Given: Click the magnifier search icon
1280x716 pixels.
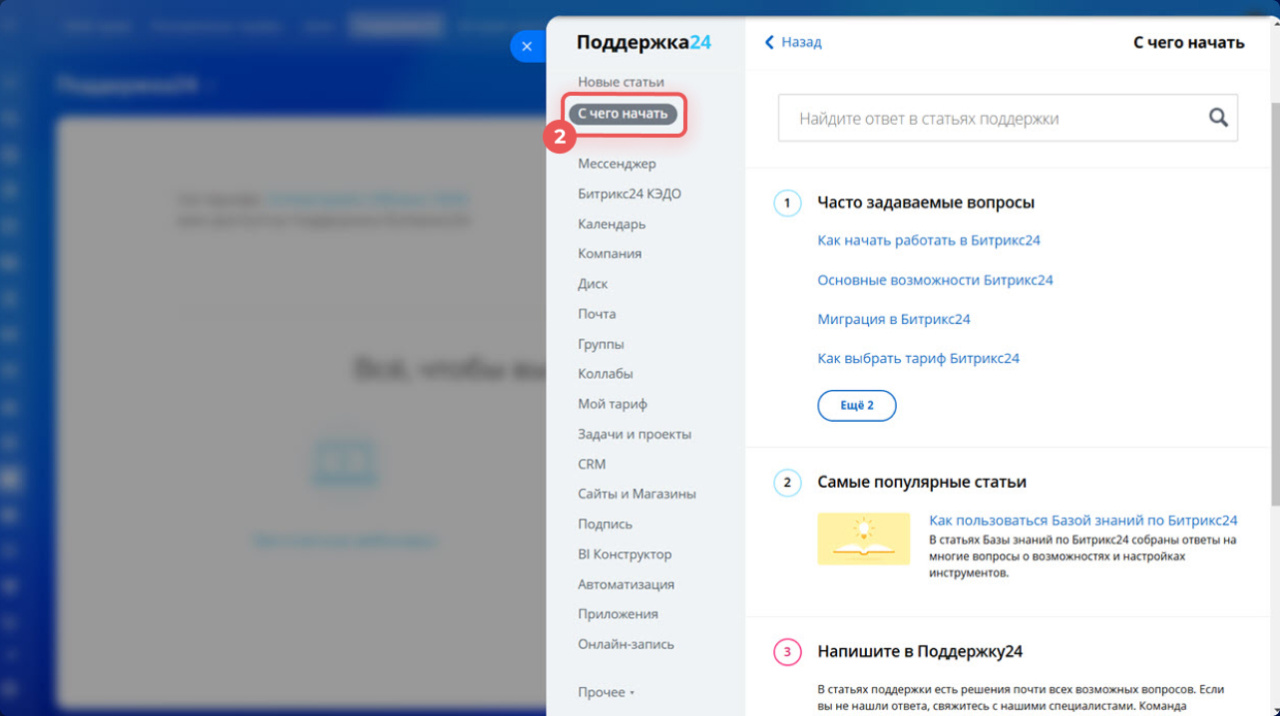Looking at the screenshot, I should click(x=1218, y=117).
